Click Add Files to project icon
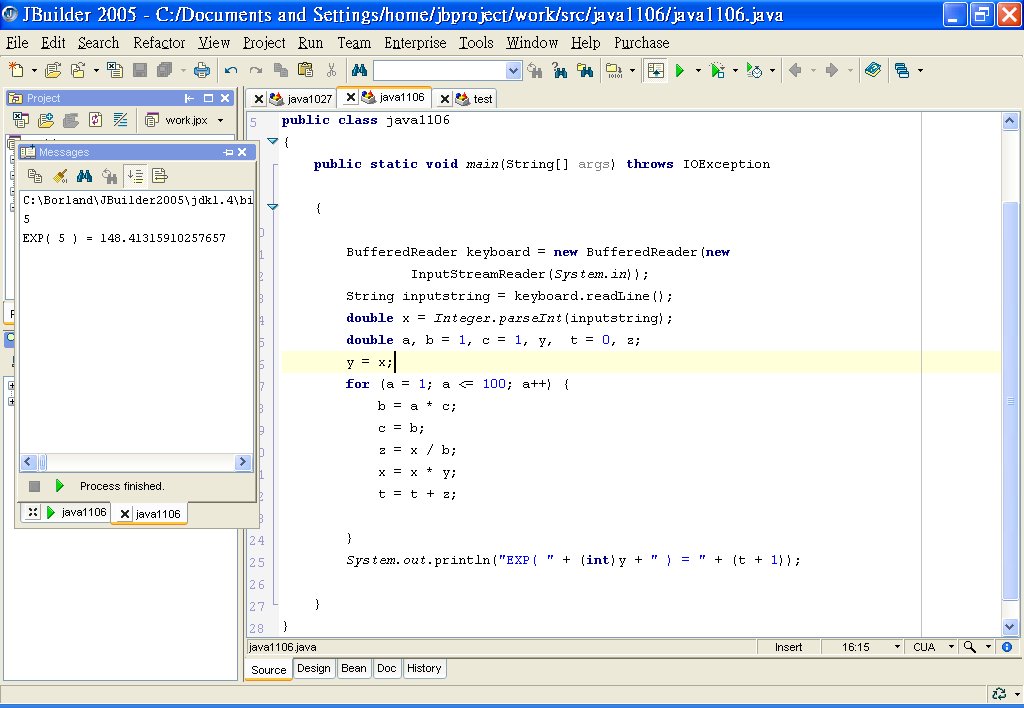The width and height of the screenshot is (1024, 708). 46,120
